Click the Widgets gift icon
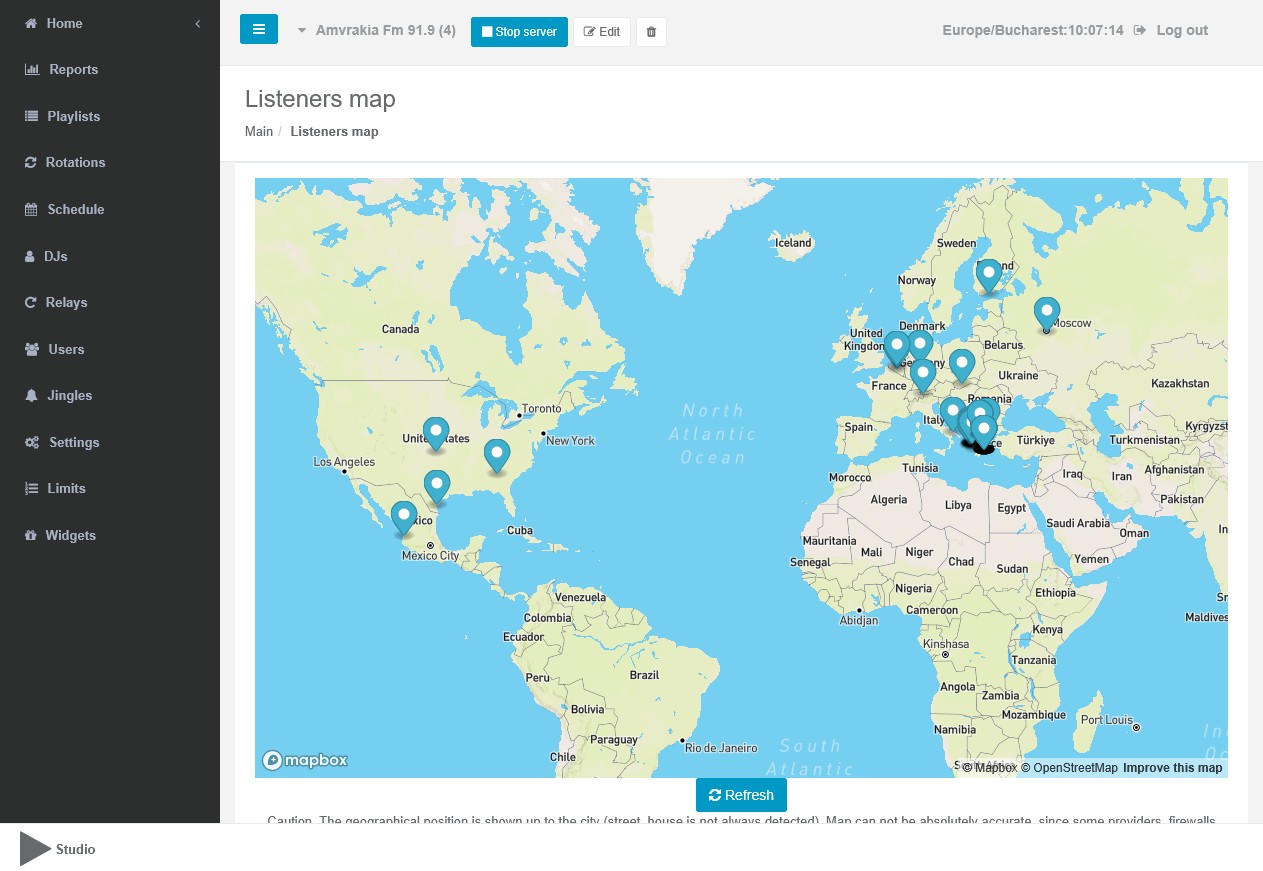 (x=31, y=536)
